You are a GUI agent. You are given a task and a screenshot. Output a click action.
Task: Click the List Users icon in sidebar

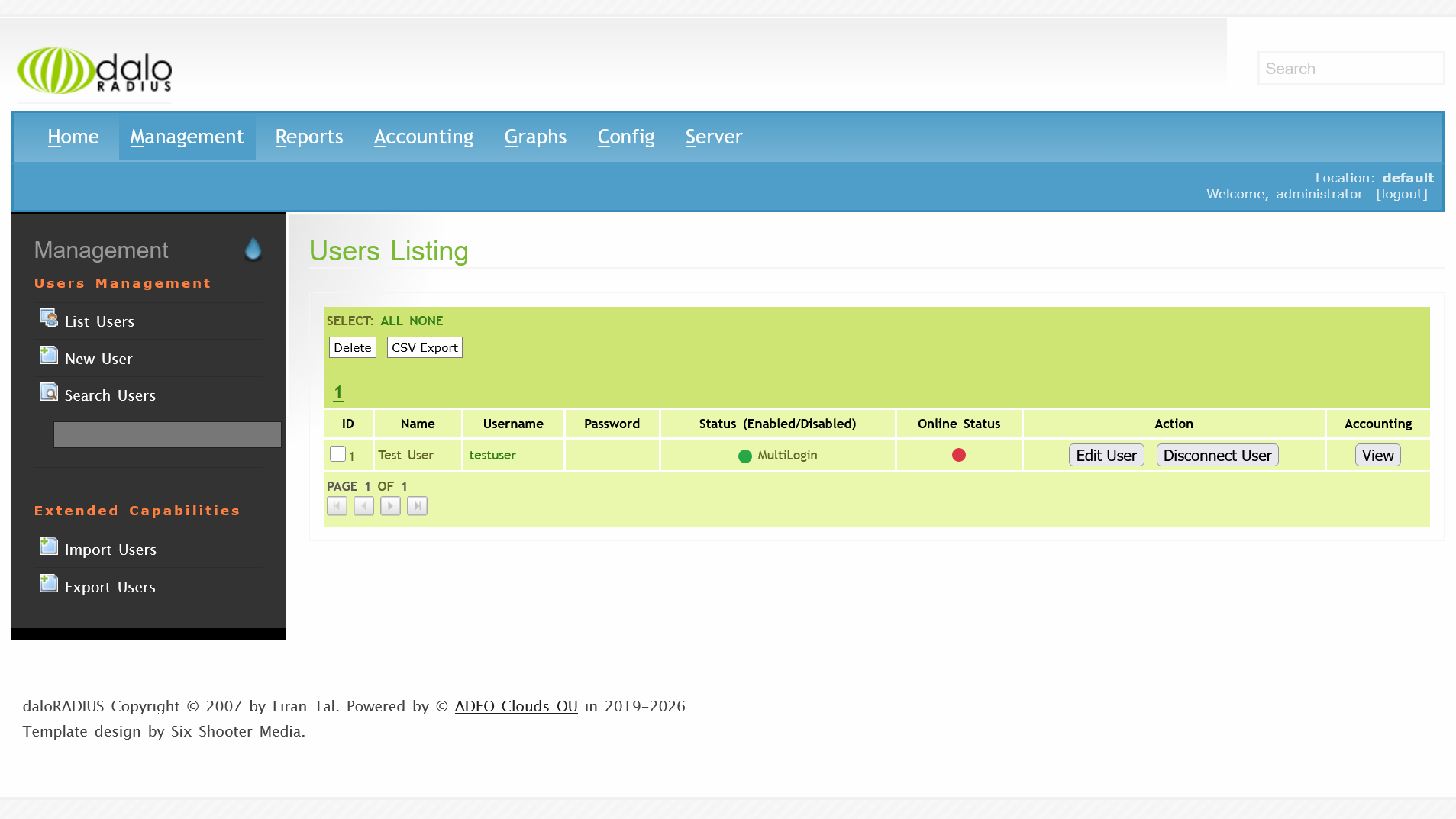point(49,318)
